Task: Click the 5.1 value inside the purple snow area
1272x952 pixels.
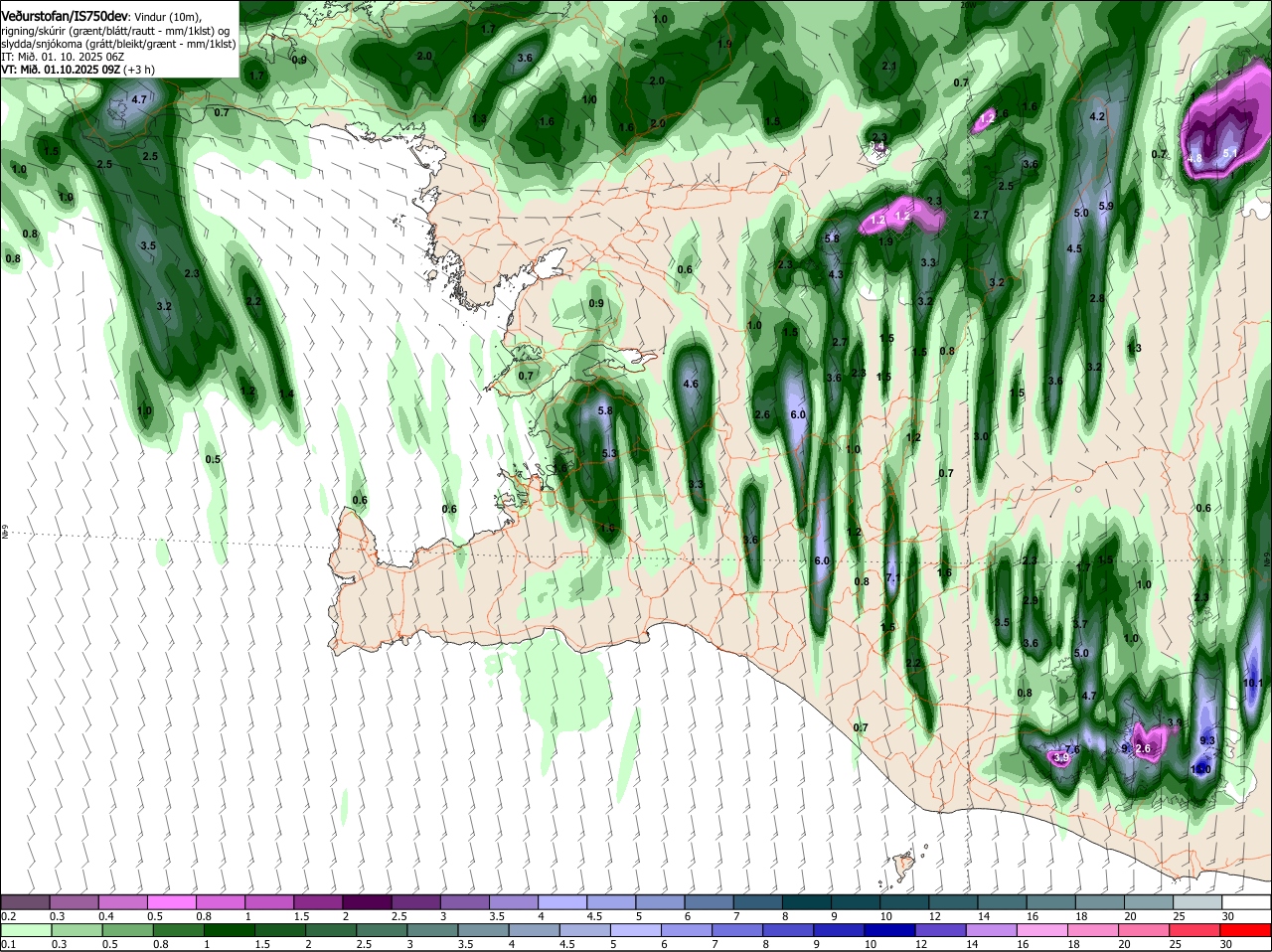Action: tap(1229, 153)
